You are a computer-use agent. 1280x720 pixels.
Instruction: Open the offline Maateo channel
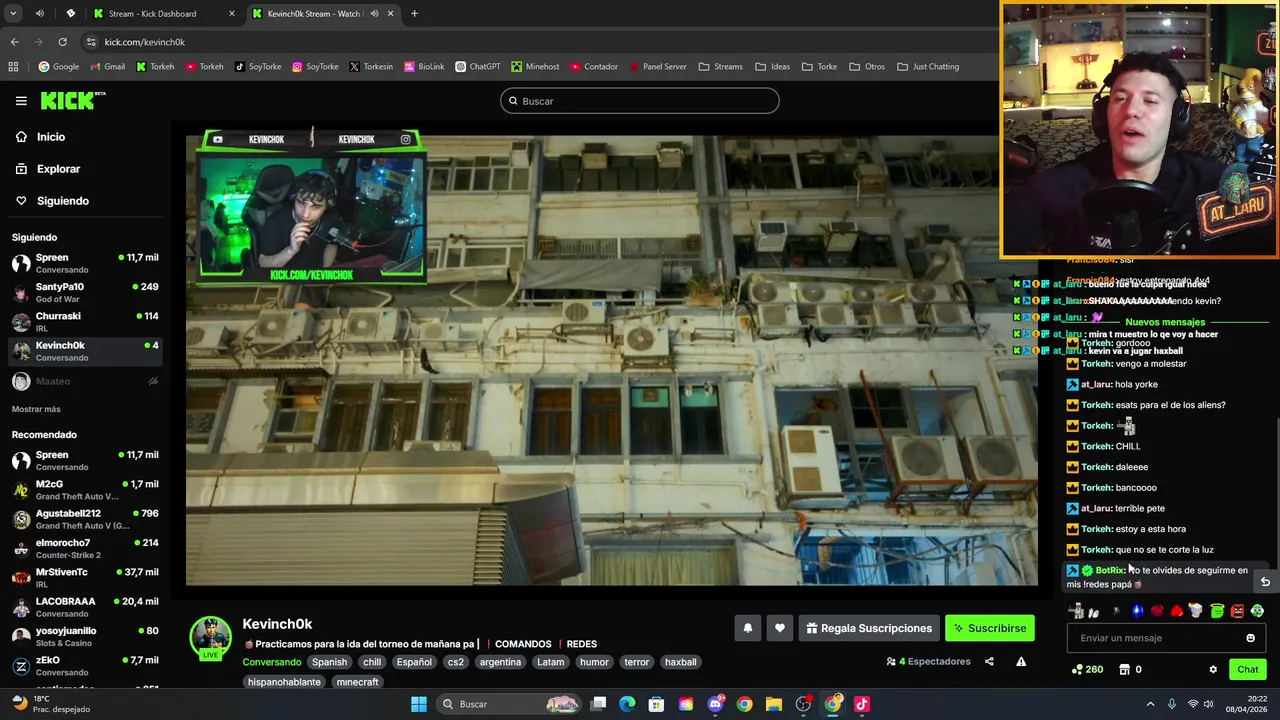click(85, 381)
